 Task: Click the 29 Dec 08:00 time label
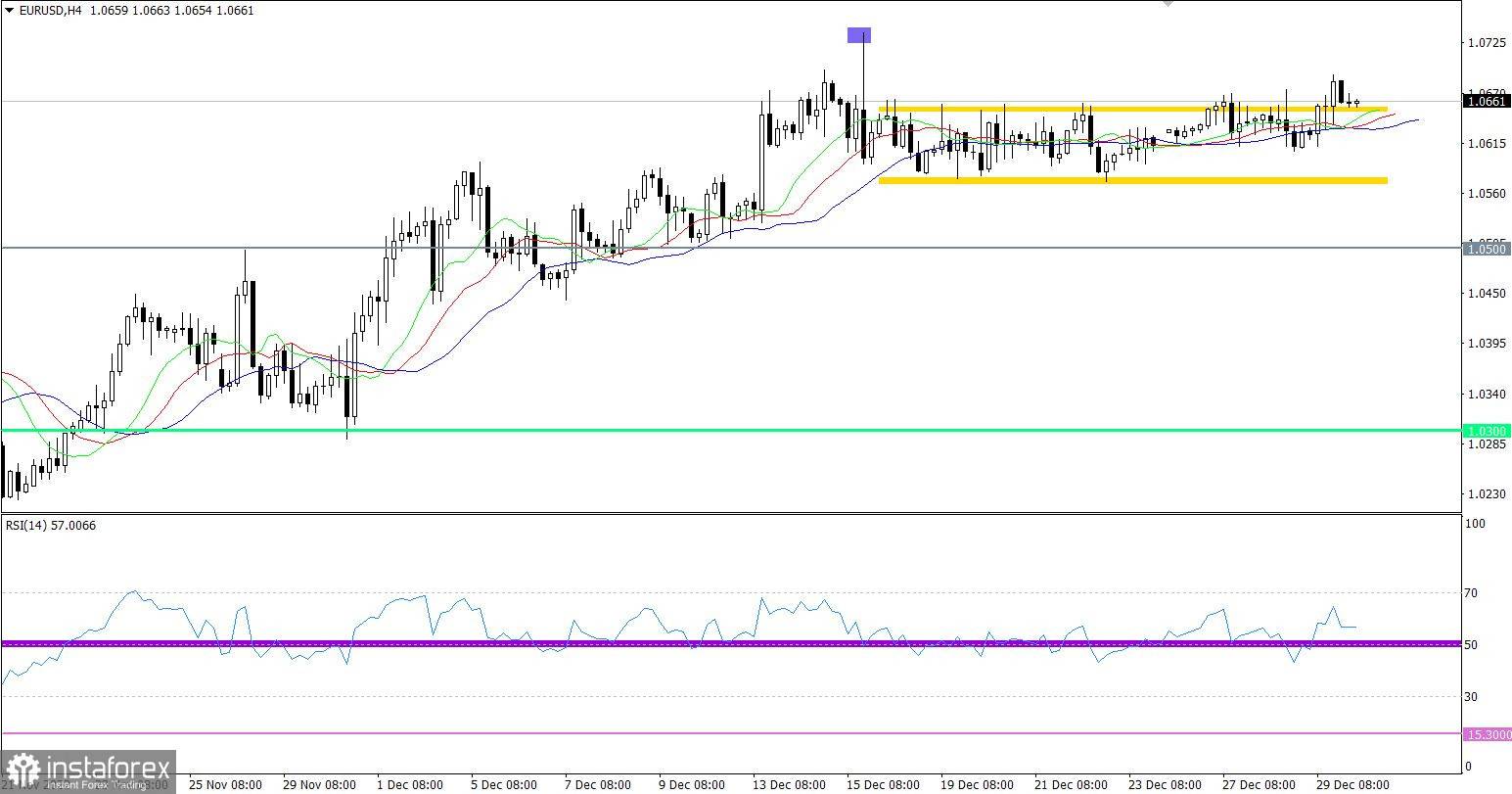(x=1352, y=785)
